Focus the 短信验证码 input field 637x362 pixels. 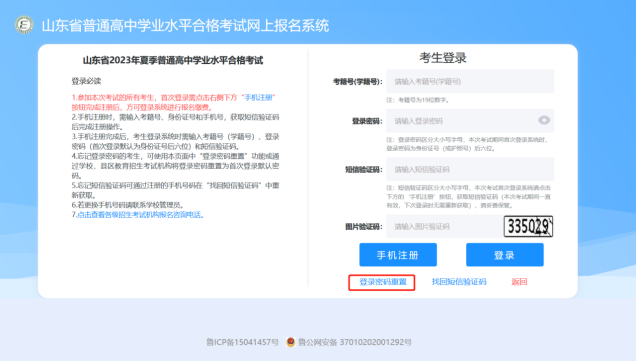[470, 169]
